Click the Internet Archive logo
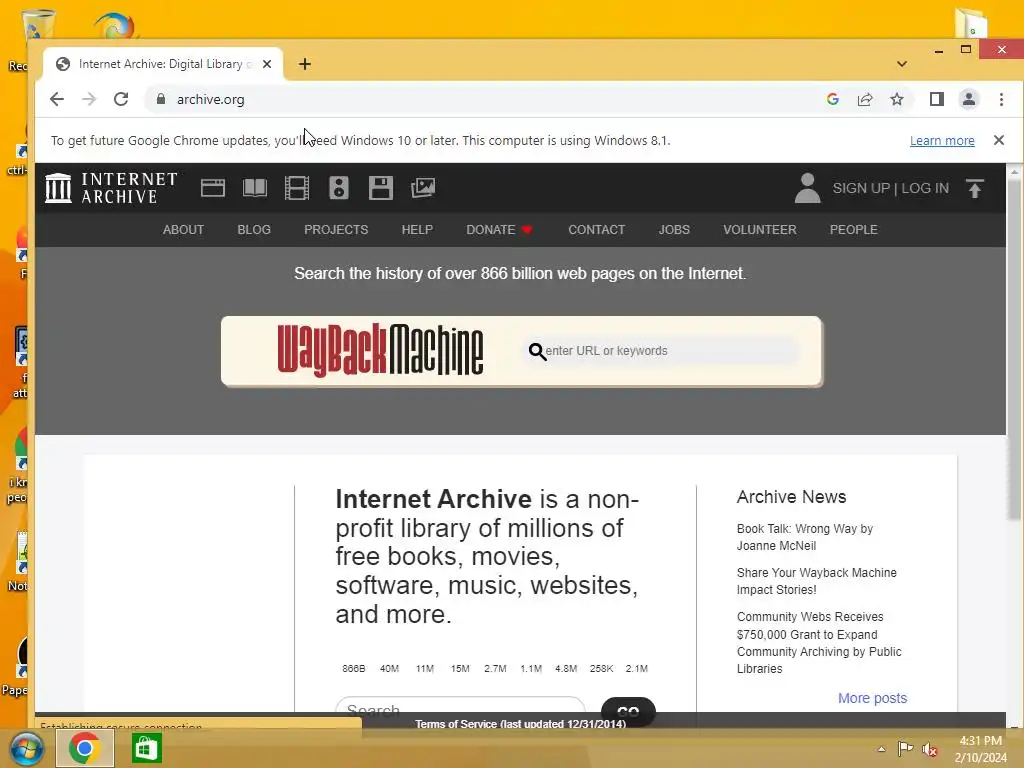1024x768 pixels. 112,188
